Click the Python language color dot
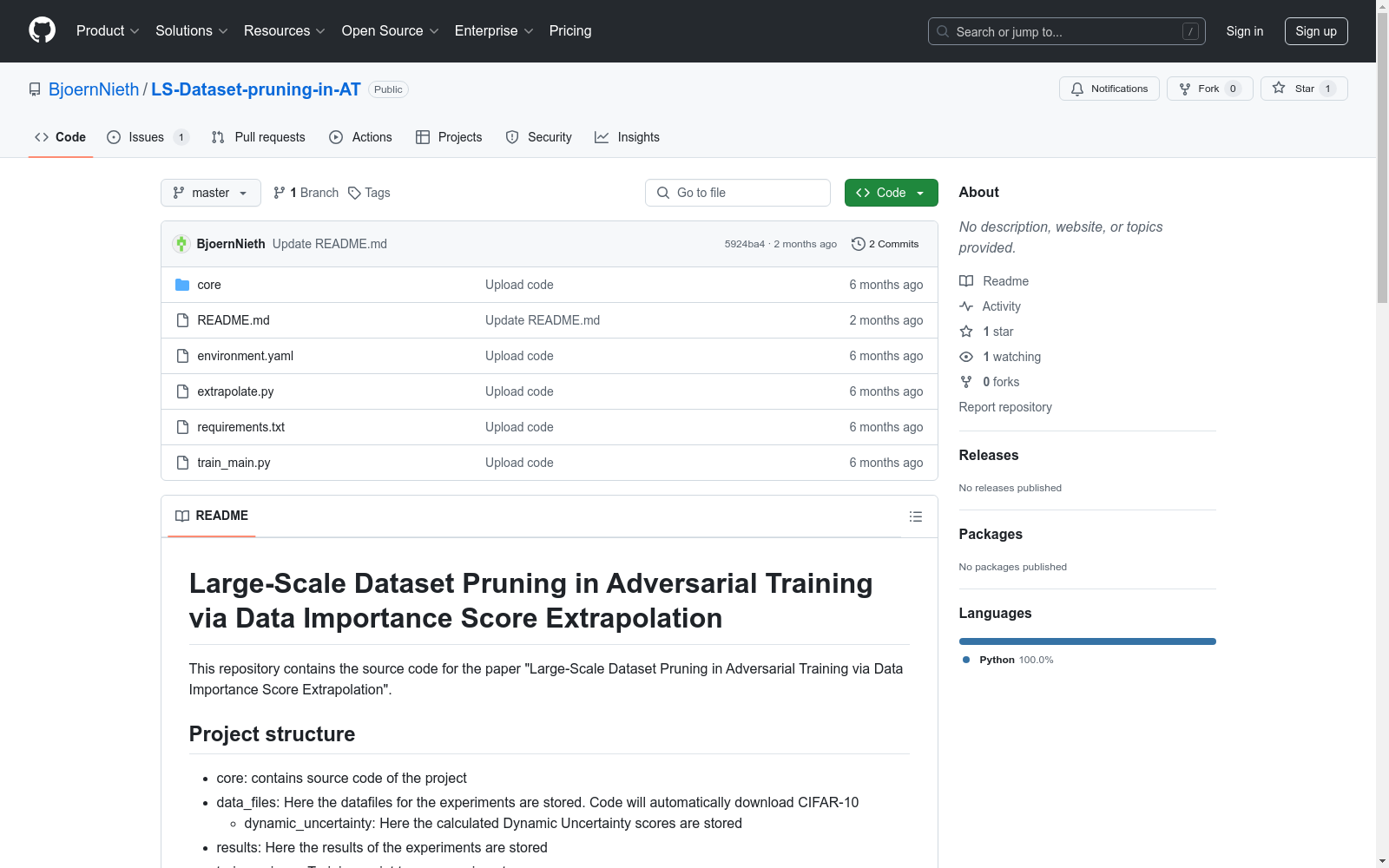The width and height of the screenshot is (1389, 868). [966, 660]
